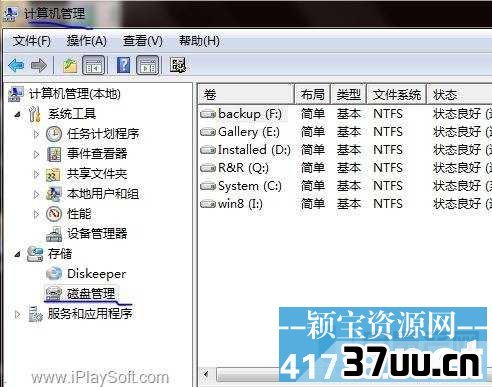Open the View (查看) menu

pos(143,41)
